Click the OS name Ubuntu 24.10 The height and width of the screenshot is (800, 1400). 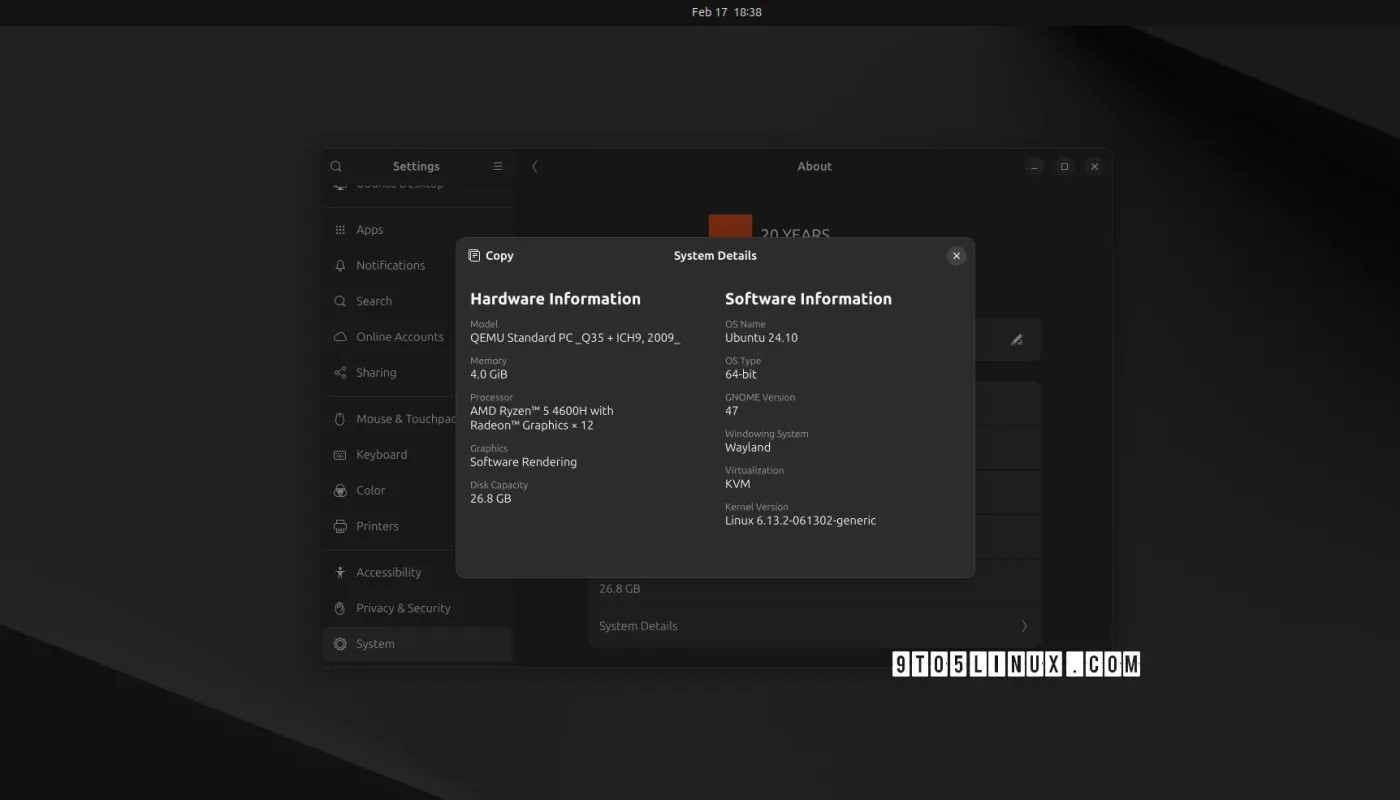pos(761,338)
